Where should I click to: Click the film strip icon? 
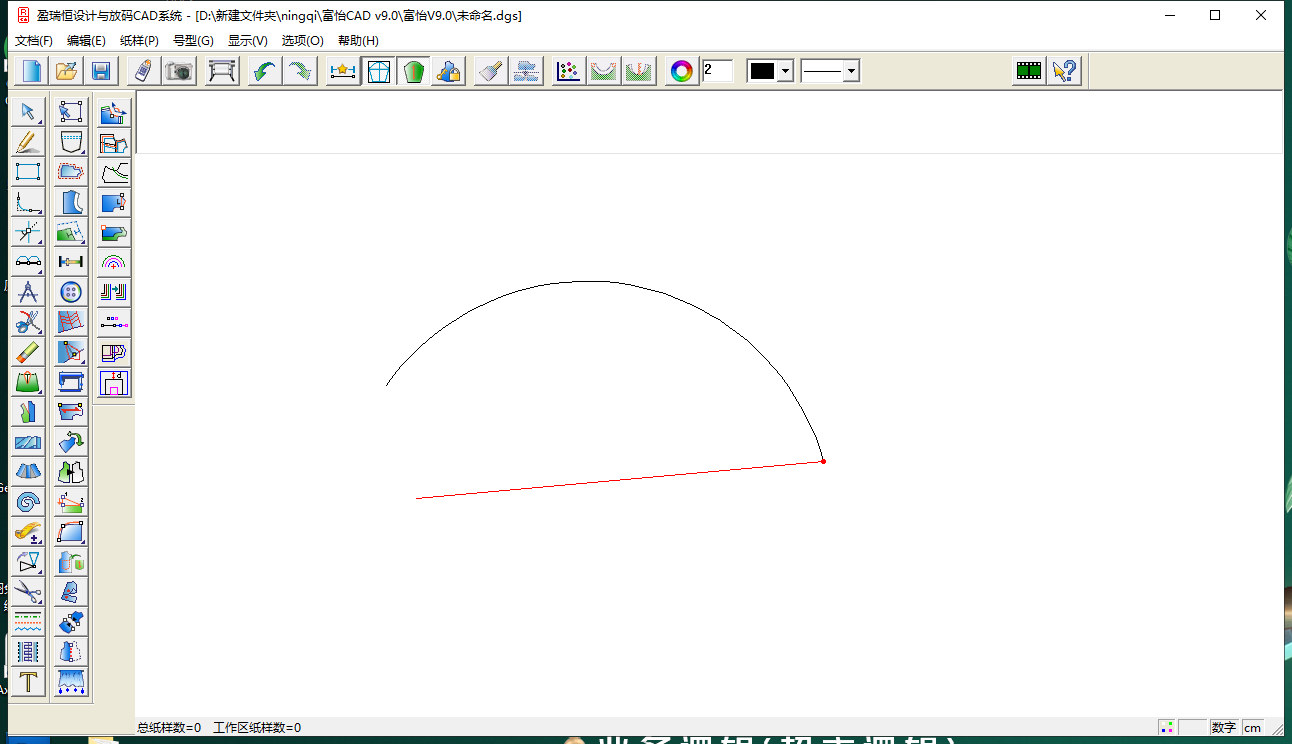pyautogui.click(x=1029, y=71)
